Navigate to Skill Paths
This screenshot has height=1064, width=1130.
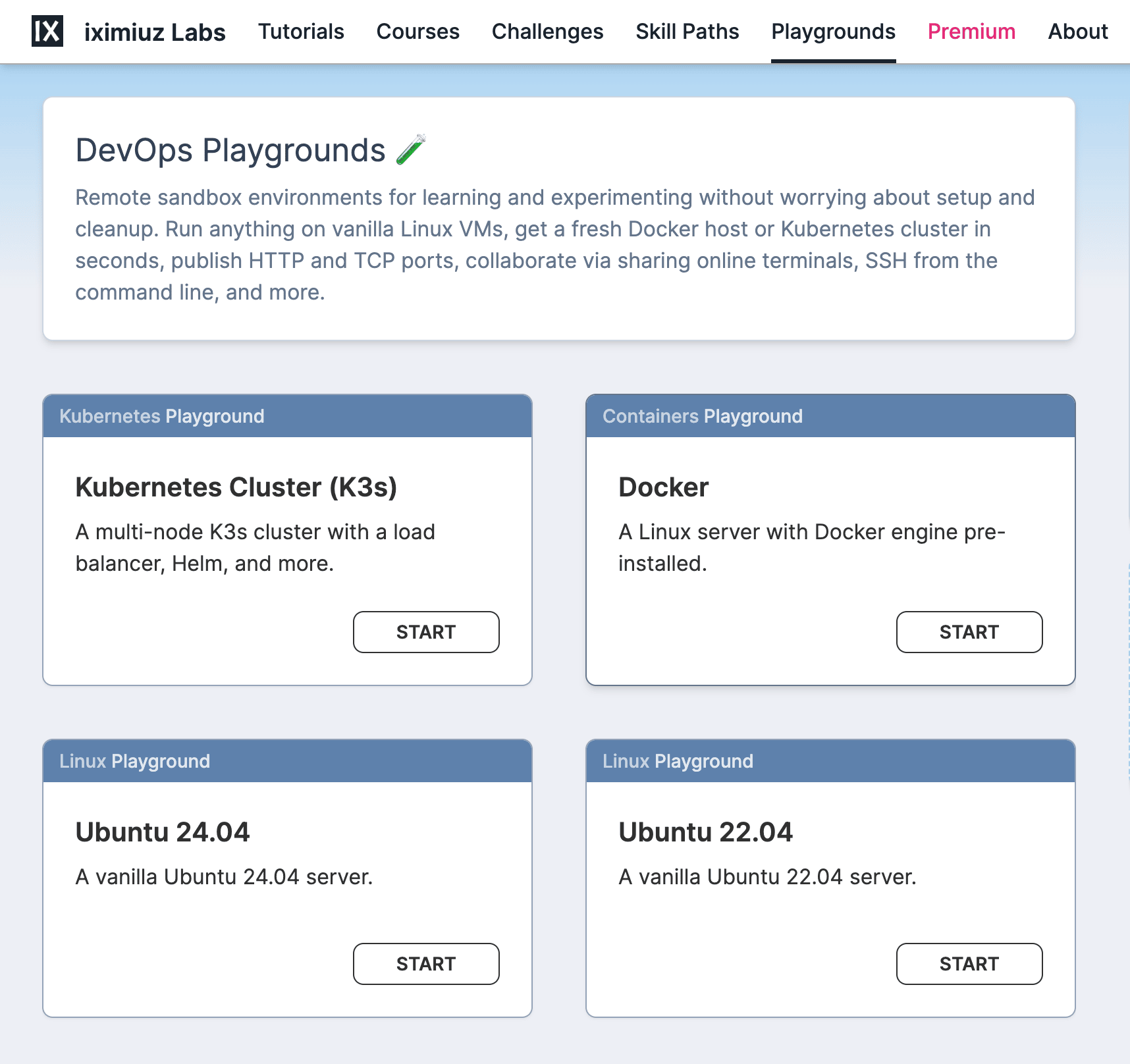pos(687,32)
